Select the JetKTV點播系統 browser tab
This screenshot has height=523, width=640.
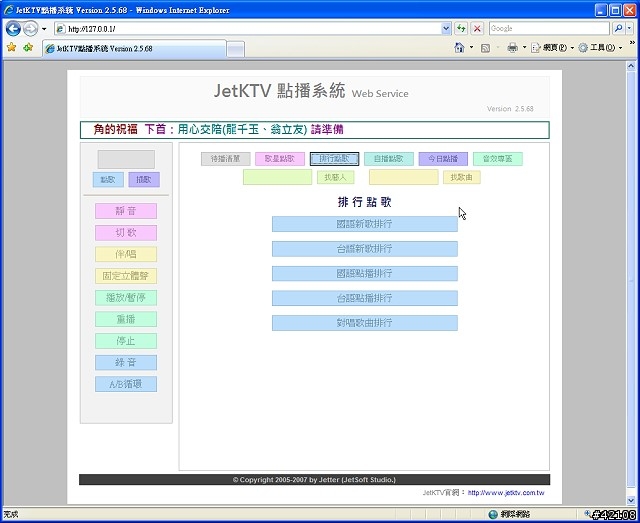click(134, 49)
